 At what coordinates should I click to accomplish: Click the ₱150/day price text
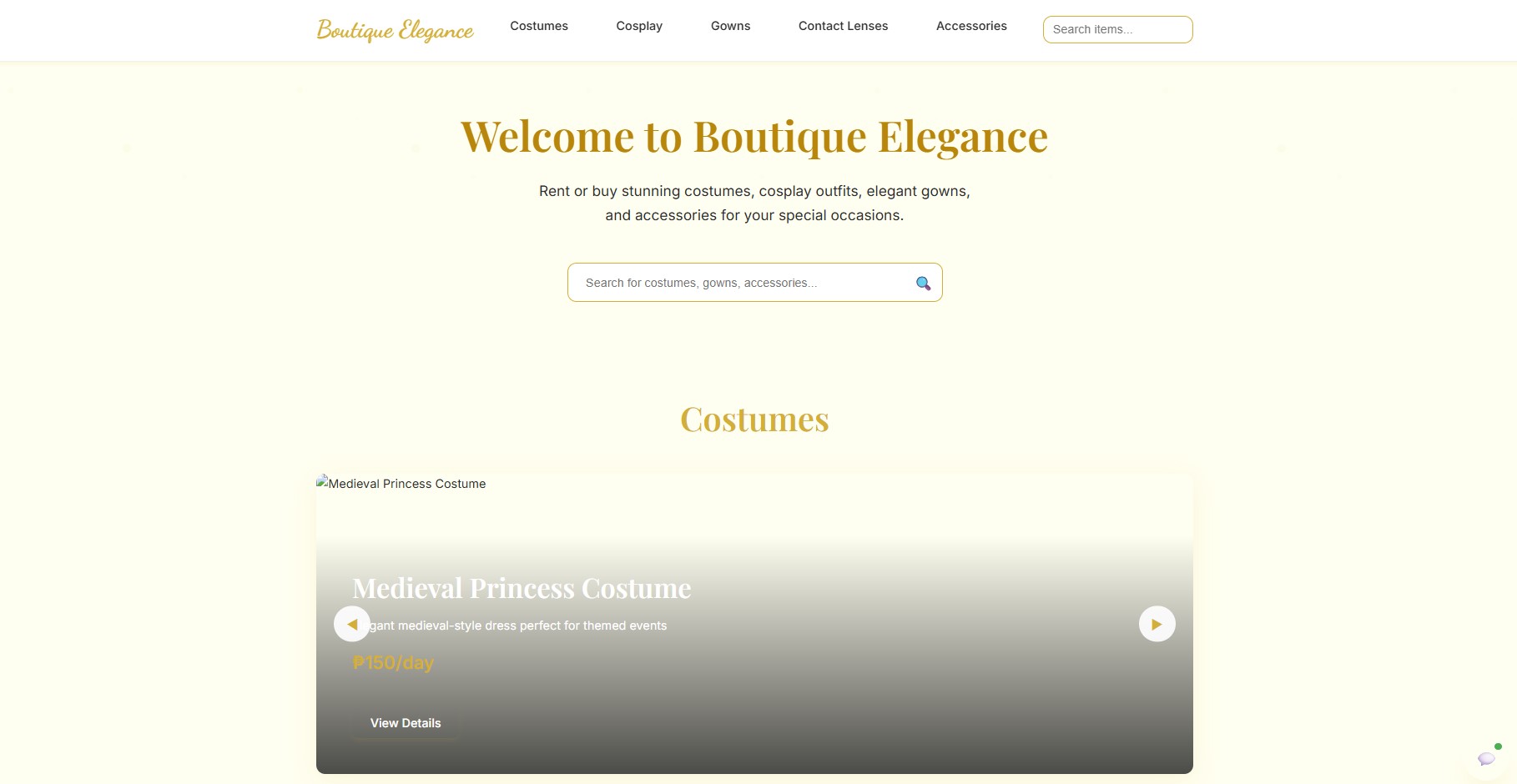(393, 663)
